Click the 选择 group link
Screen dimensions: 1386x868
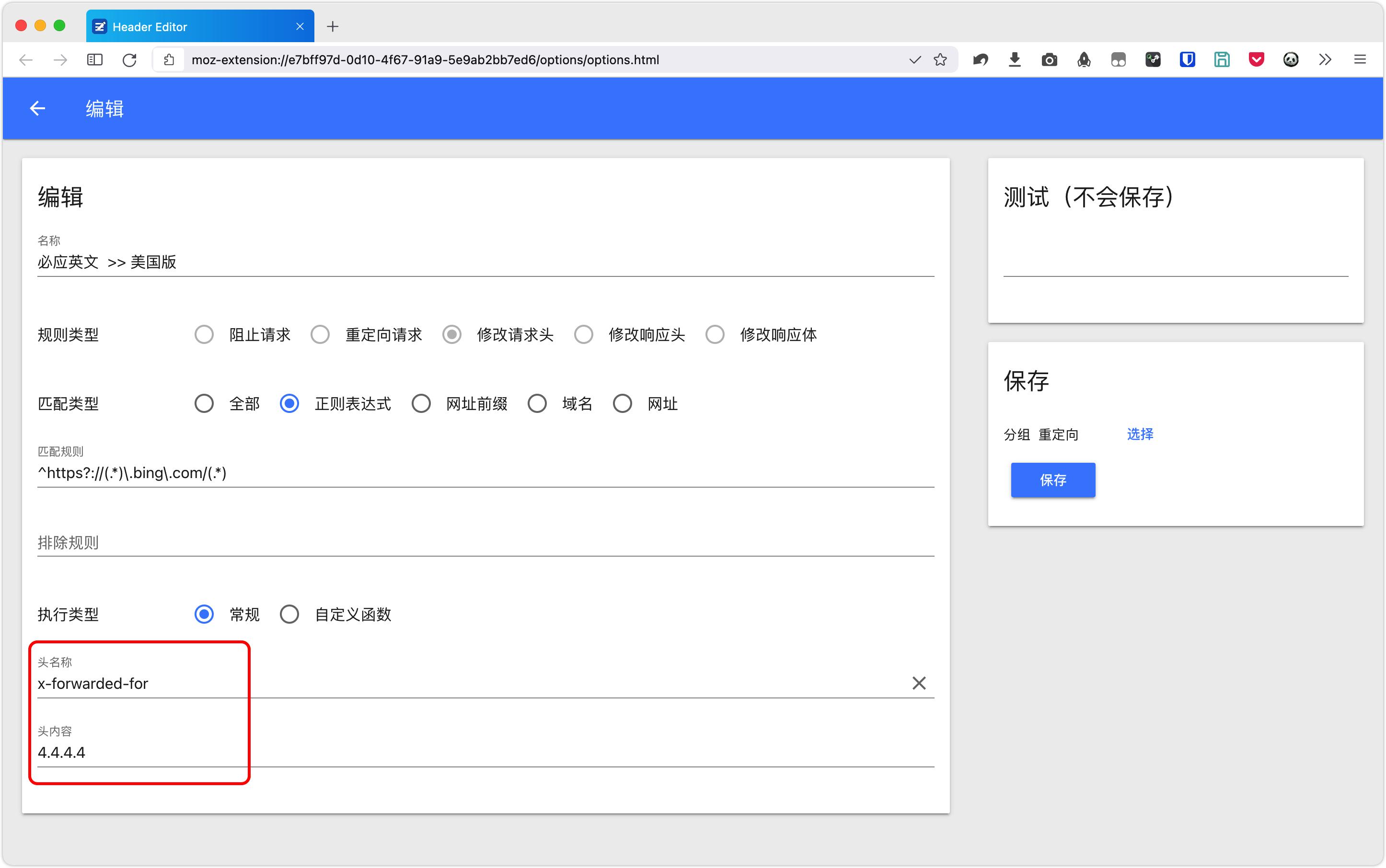(x=1140, y=434)
